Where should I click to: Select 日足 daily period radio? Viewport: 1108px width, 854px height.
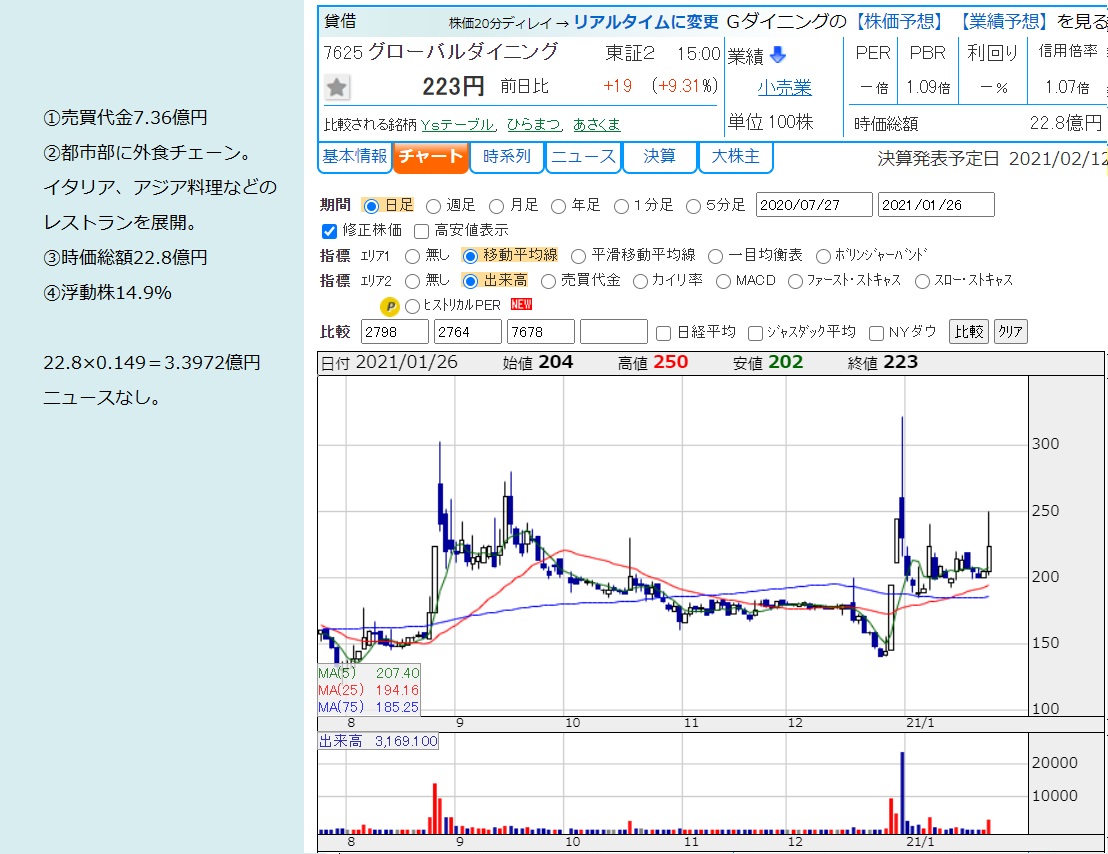pos(372,206)
